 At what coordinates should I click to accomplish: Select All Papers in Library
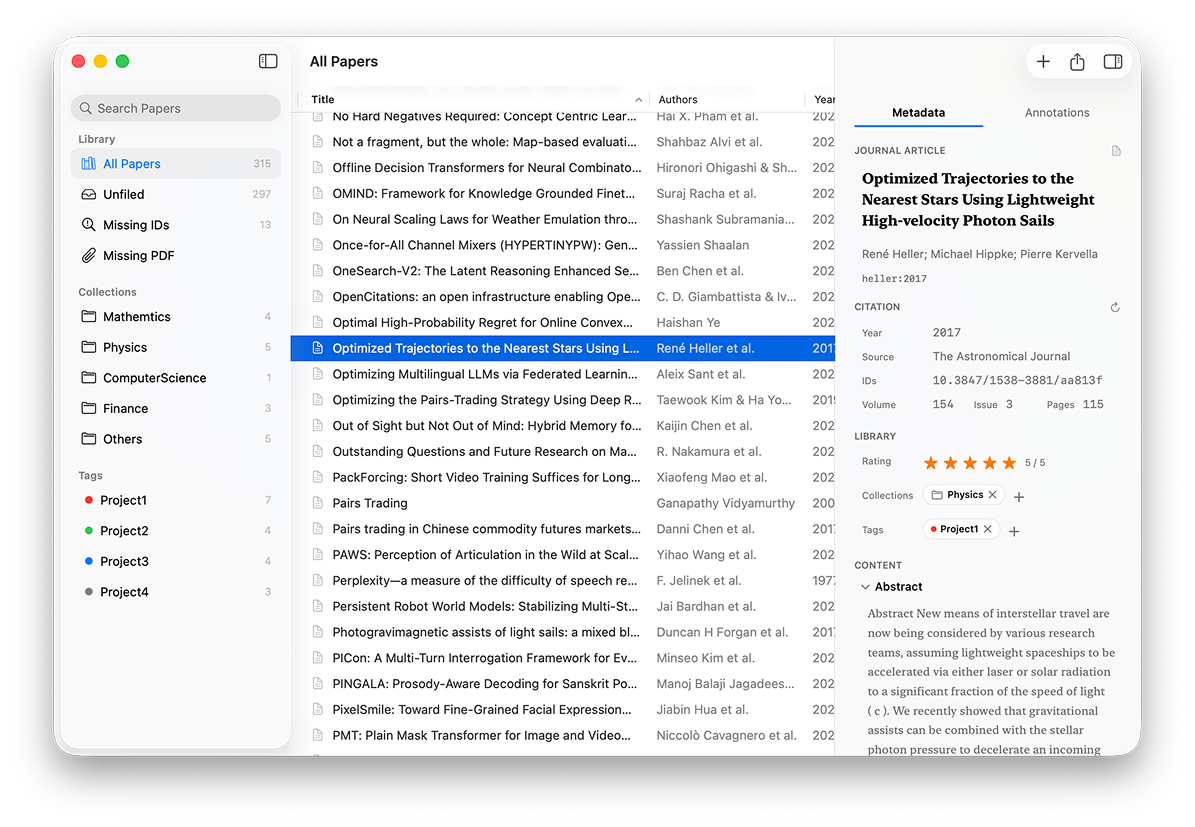point(176,164)
